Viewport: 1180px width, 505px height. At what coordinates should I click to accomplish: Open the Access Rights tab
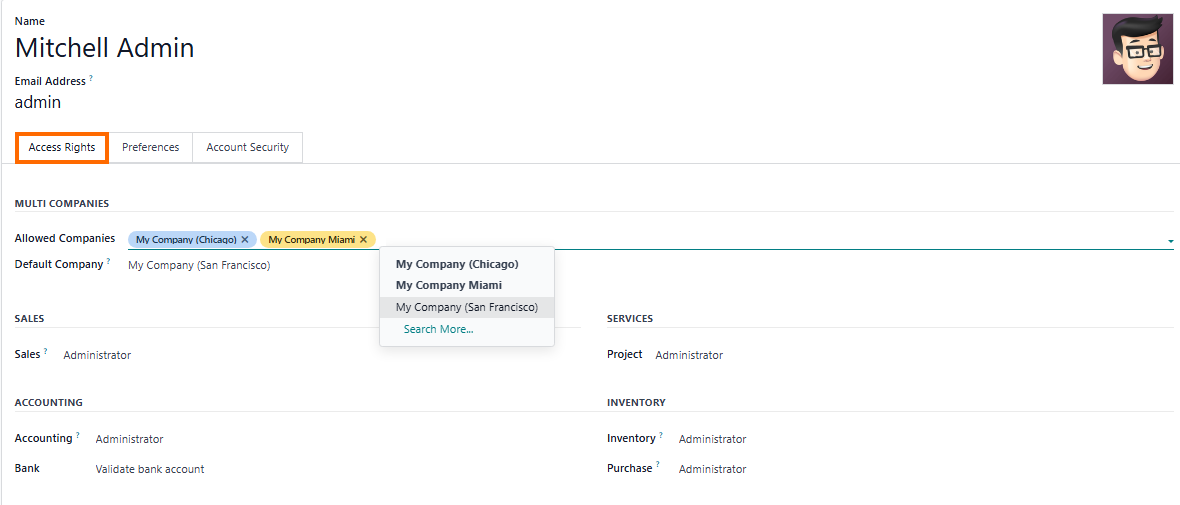pyautogui.click(x=62, y=148)
